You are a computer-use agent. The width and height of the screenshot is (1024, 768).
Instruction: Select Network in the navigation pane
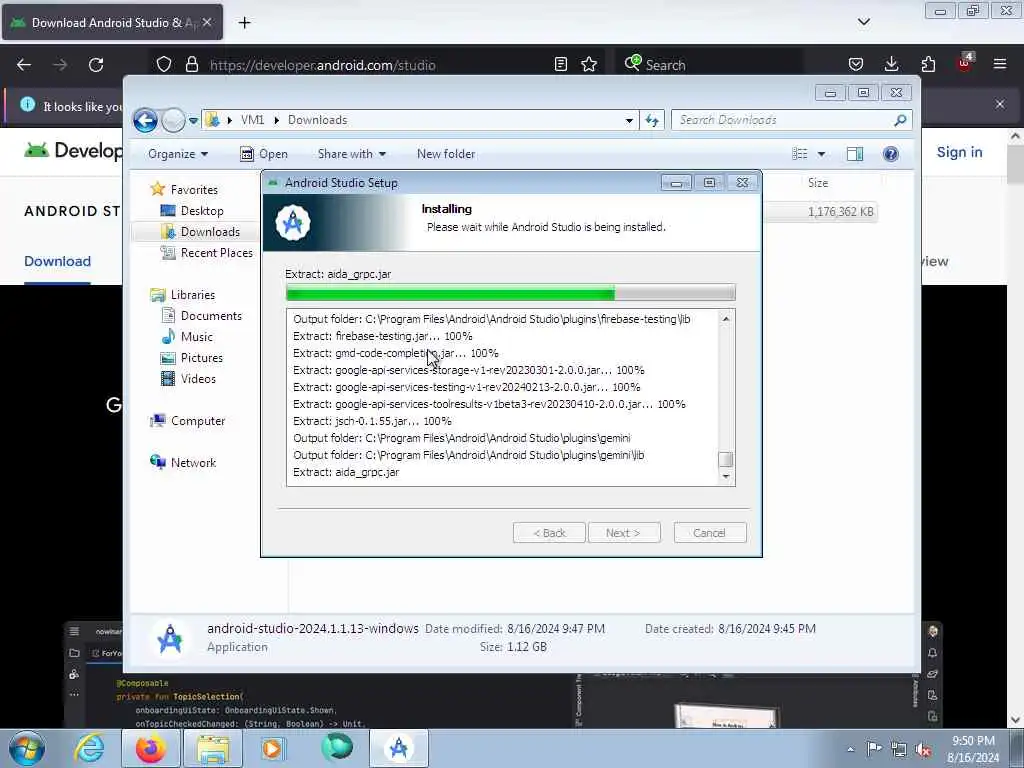193,462
